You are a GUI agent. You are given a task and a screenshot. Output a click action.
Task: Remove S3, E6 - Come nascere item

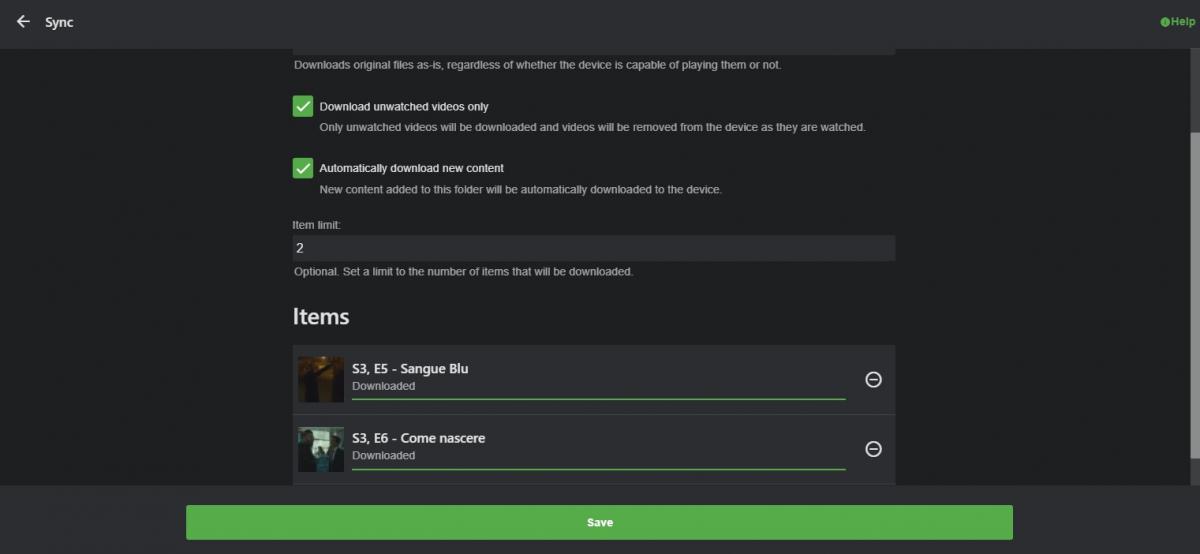coord(873,449)
